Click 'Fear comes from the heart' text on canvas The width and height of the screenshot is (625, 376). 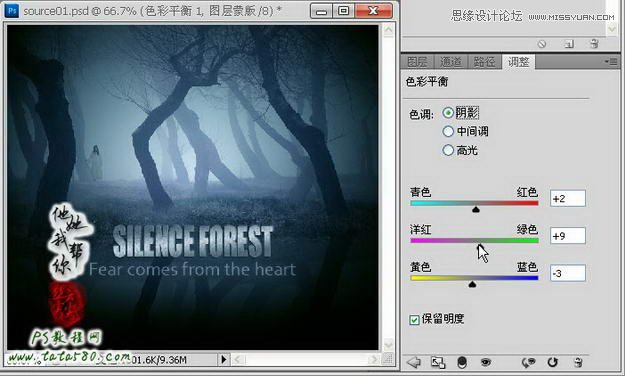point(192,270)
